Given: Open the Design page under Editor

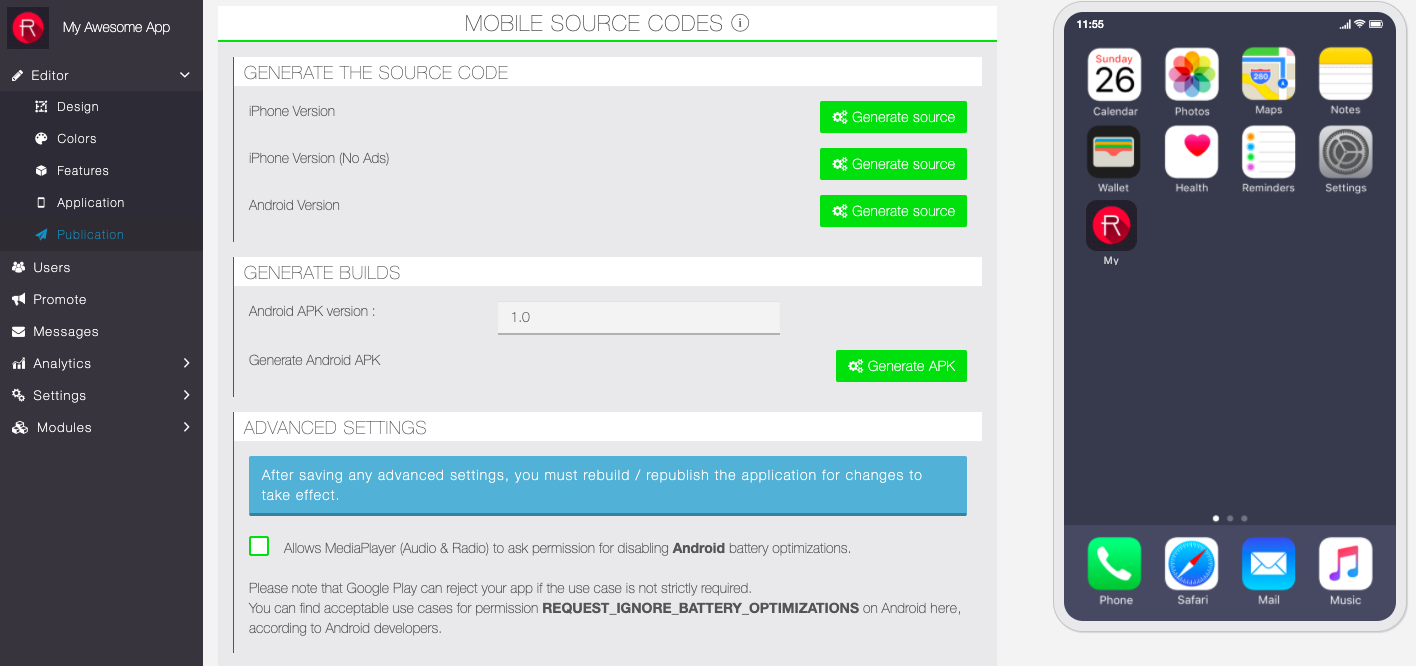Looking at the screenshot, I should [x=77, y=107].
